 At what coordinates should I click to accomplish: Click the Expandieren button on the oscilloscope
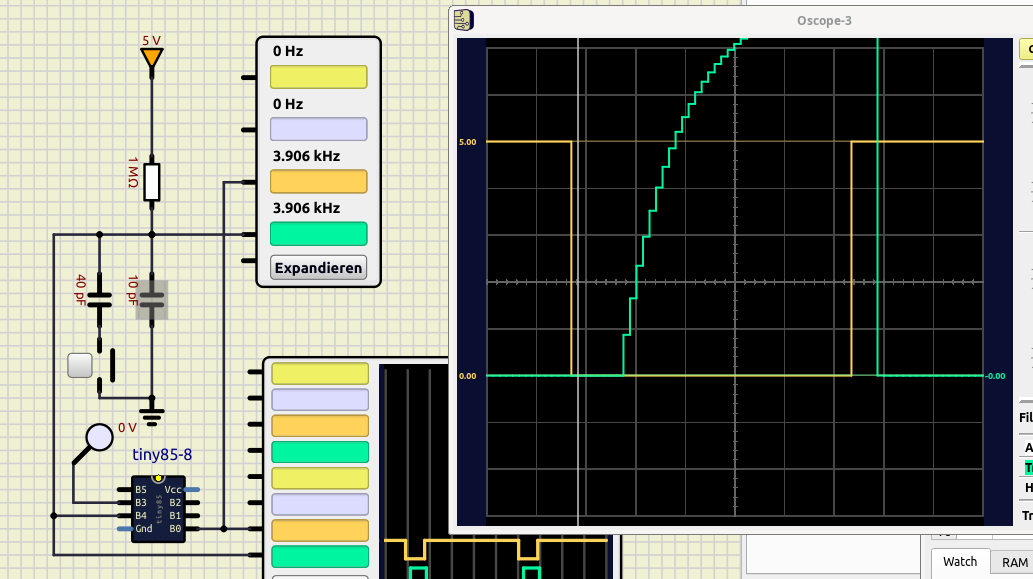click(318, 268)
